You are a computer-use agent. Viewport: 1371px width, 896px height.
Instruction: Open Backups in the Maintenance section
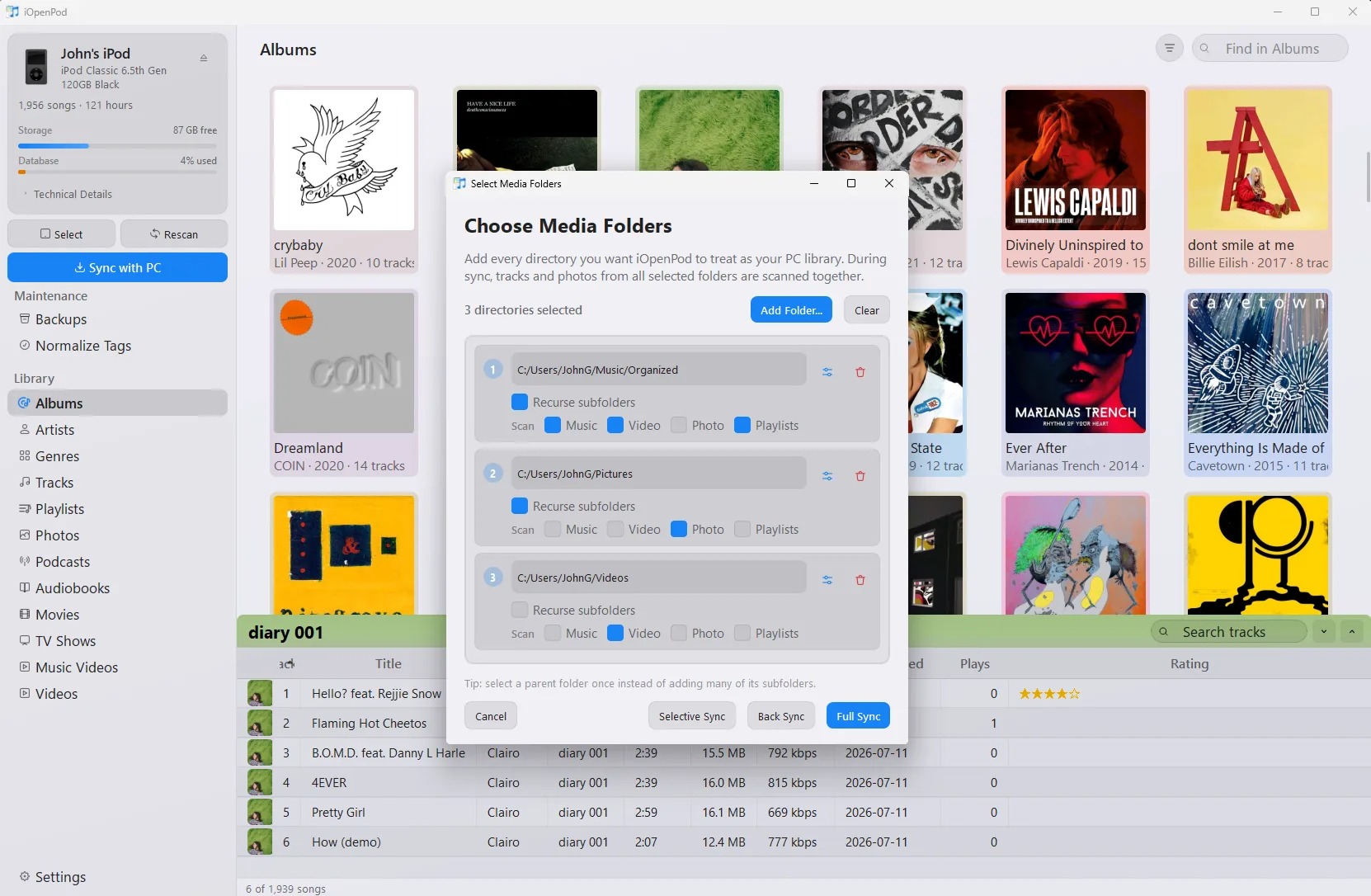point(117,319)
